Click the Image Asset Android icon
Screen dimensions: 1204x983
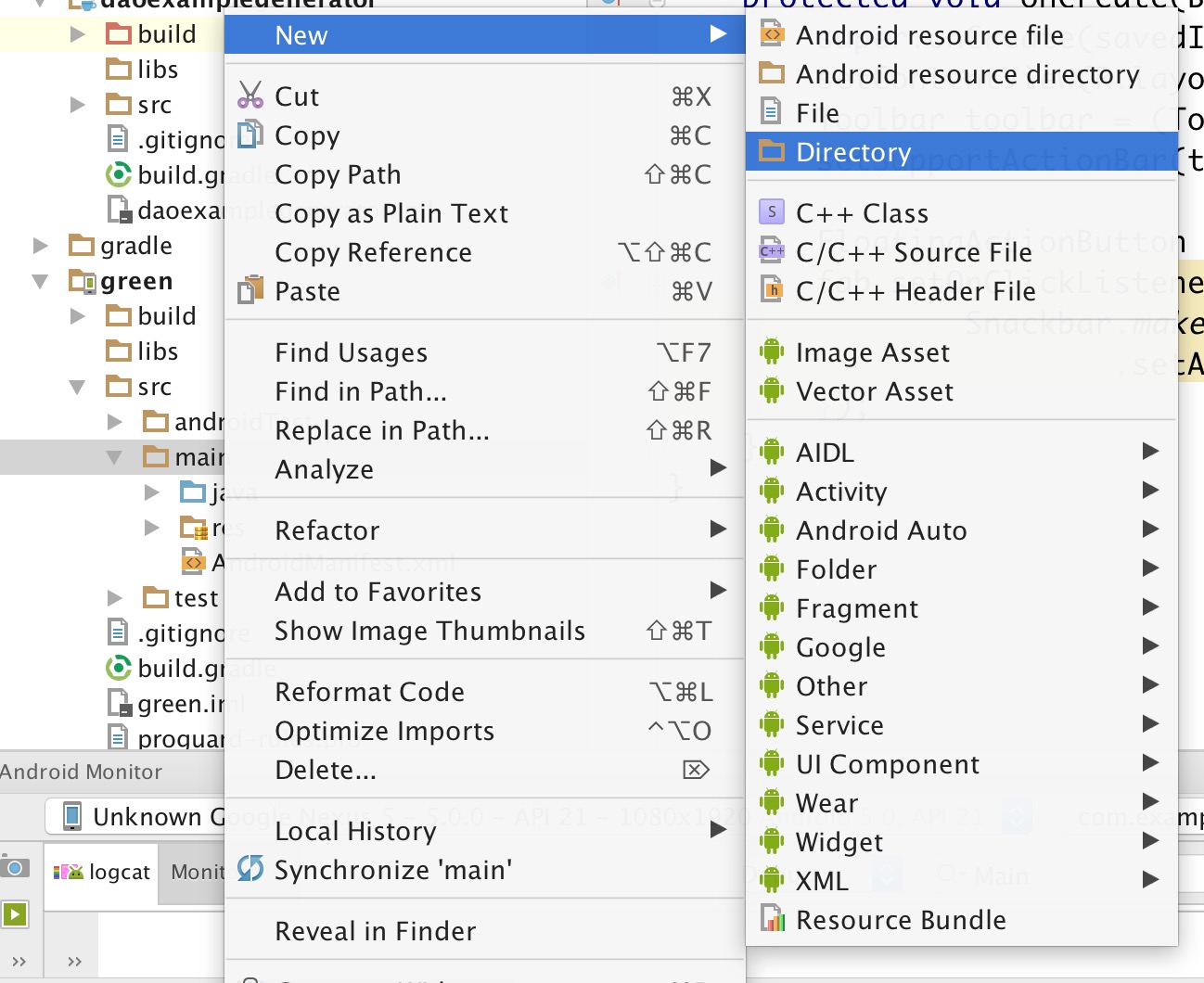coord(772,352)
